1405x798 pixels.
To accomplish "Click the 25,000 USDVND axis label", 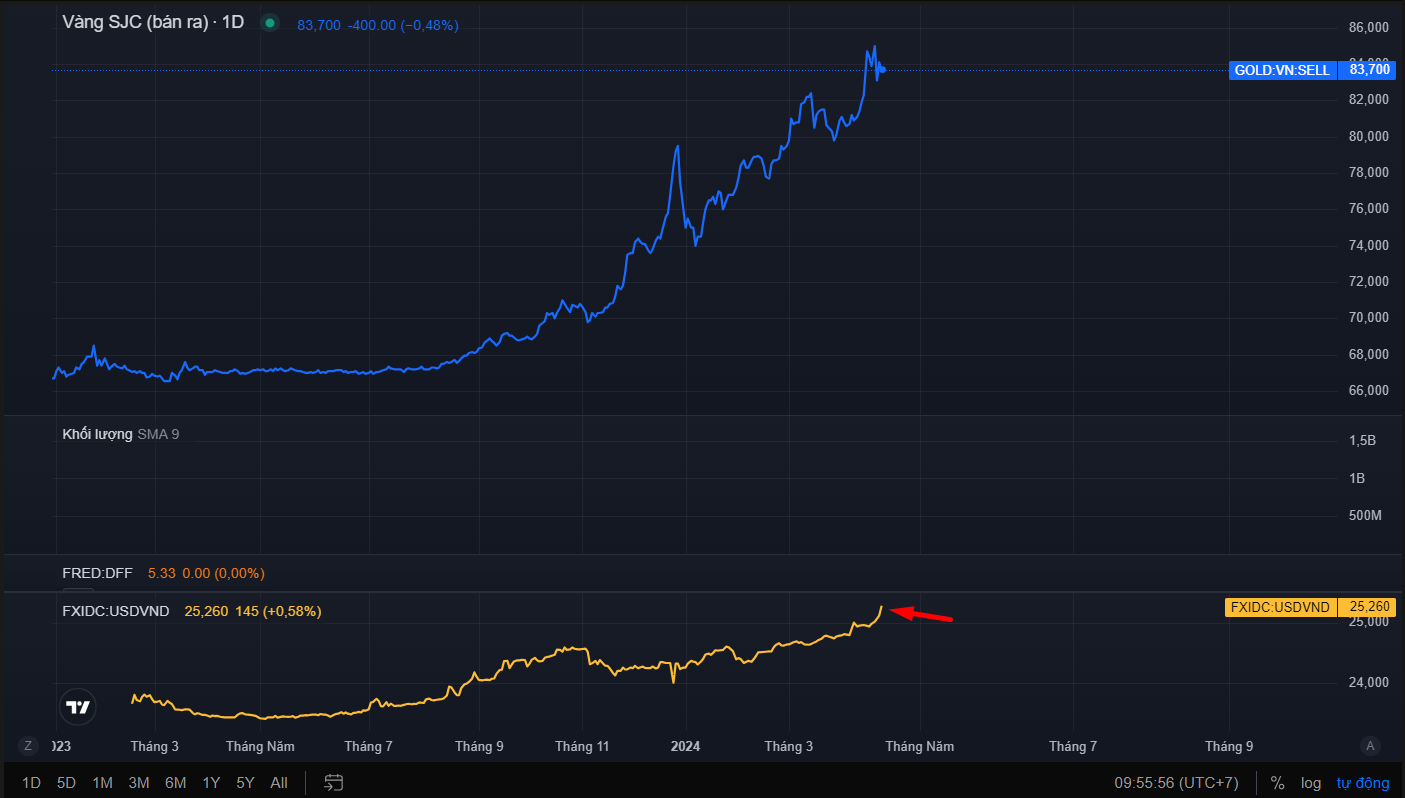I will (1369, 621).
